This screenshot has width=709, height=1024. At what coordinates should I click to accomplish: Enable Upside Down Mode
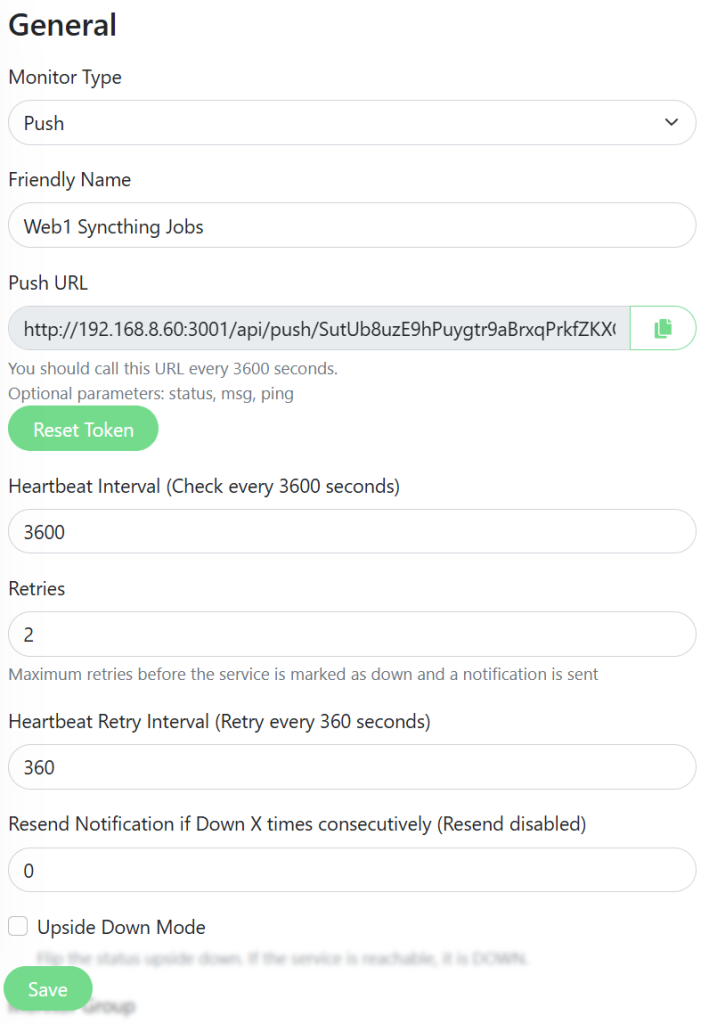tap(16, 926)
